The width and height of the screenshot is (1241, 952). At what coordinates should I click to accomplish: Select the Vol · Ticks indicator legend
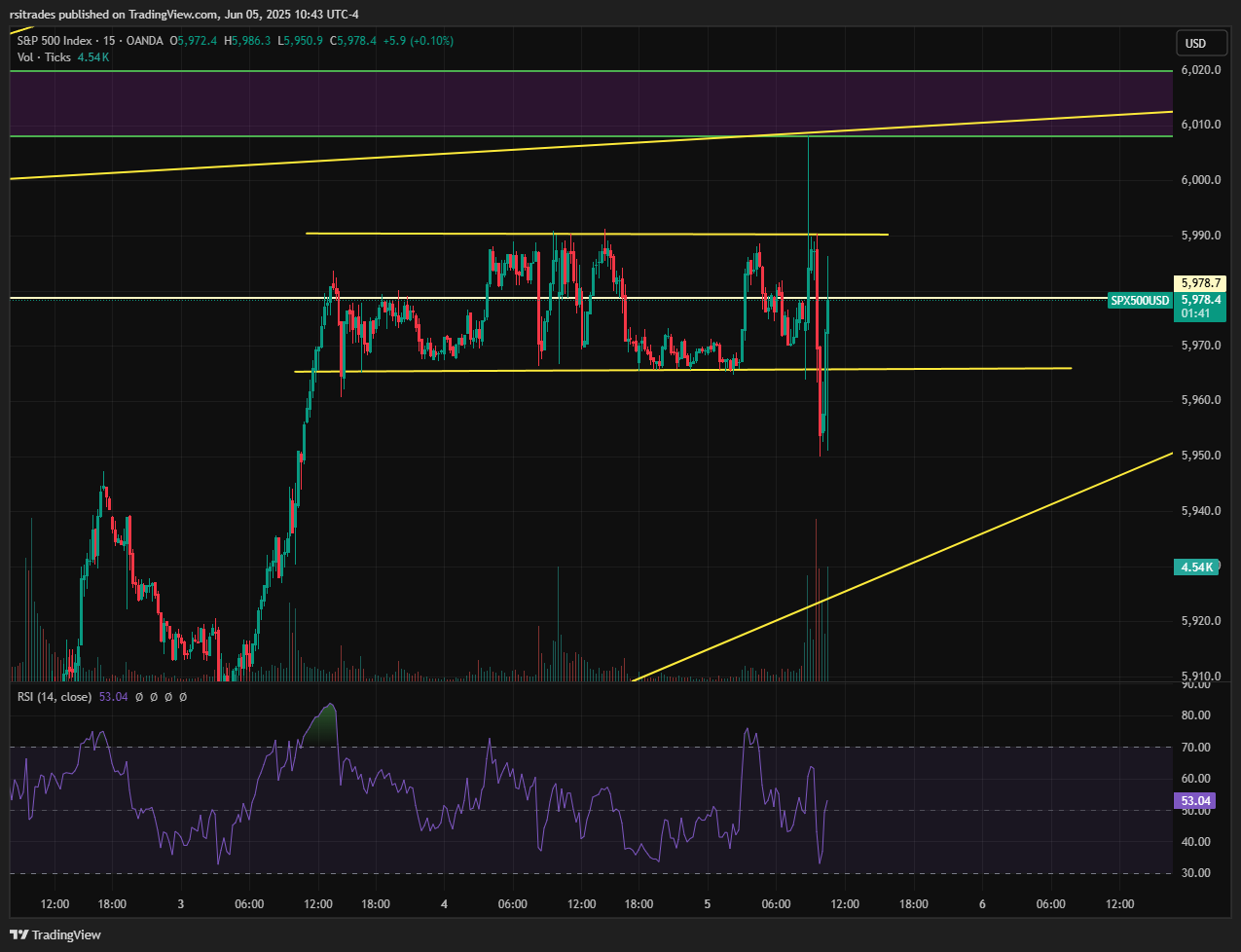(x=44, y=57)
